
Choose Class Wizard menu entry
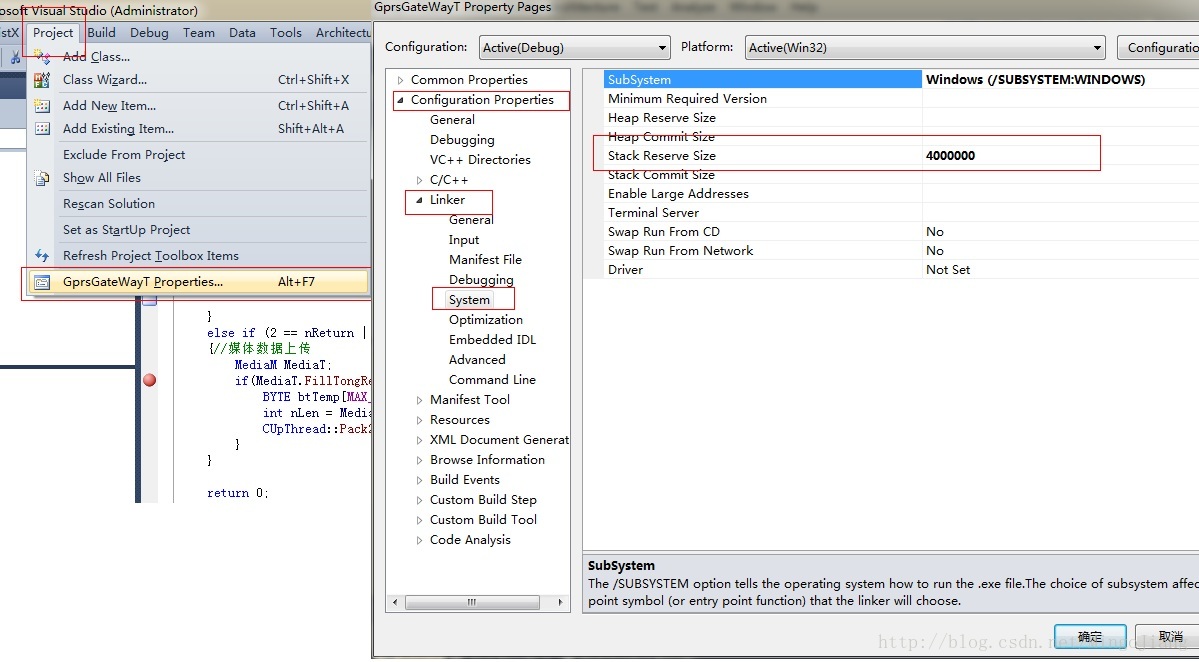[x=199, y=80]
